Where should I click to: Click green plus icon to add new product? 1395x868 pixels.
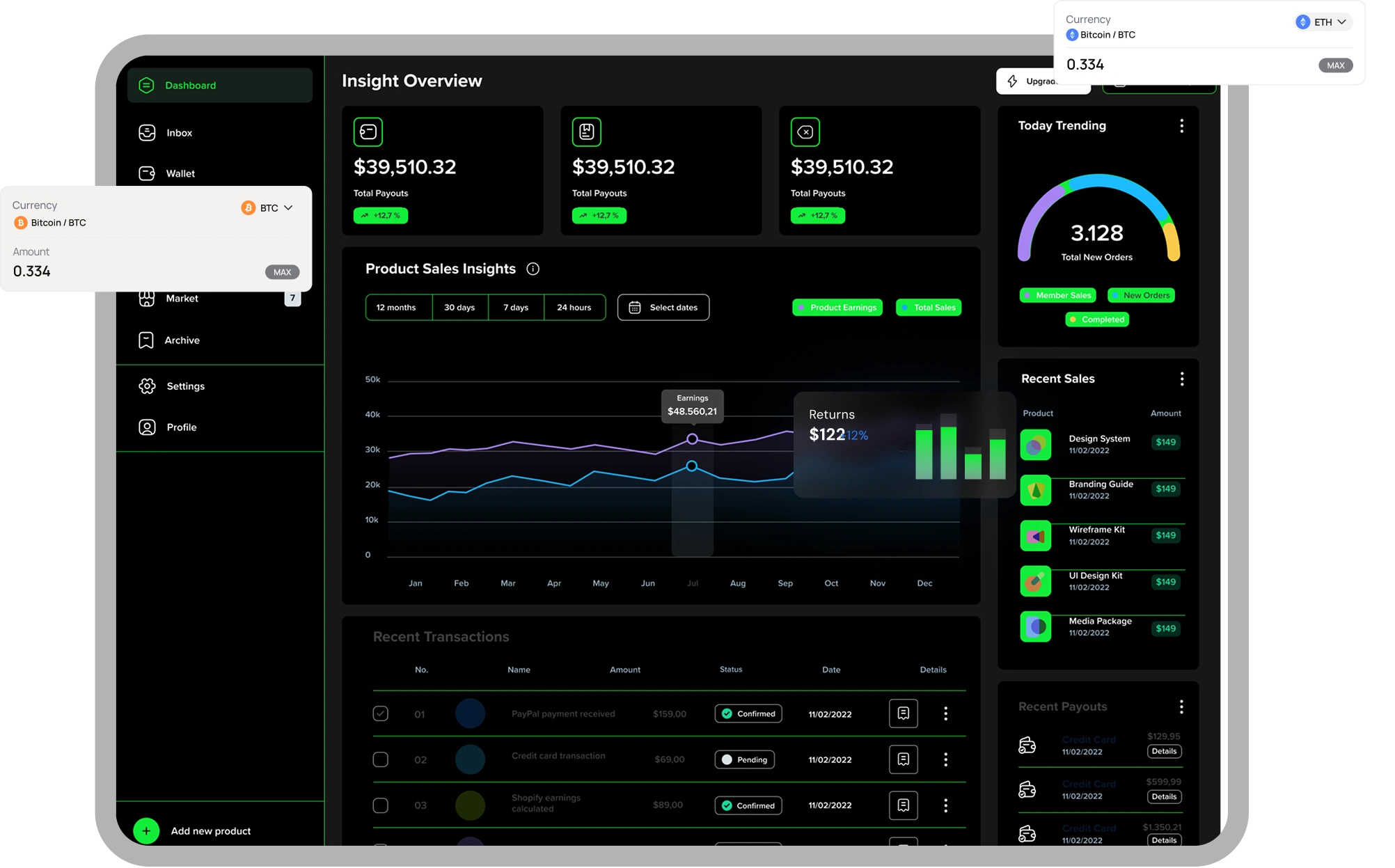tap(146, 831)
